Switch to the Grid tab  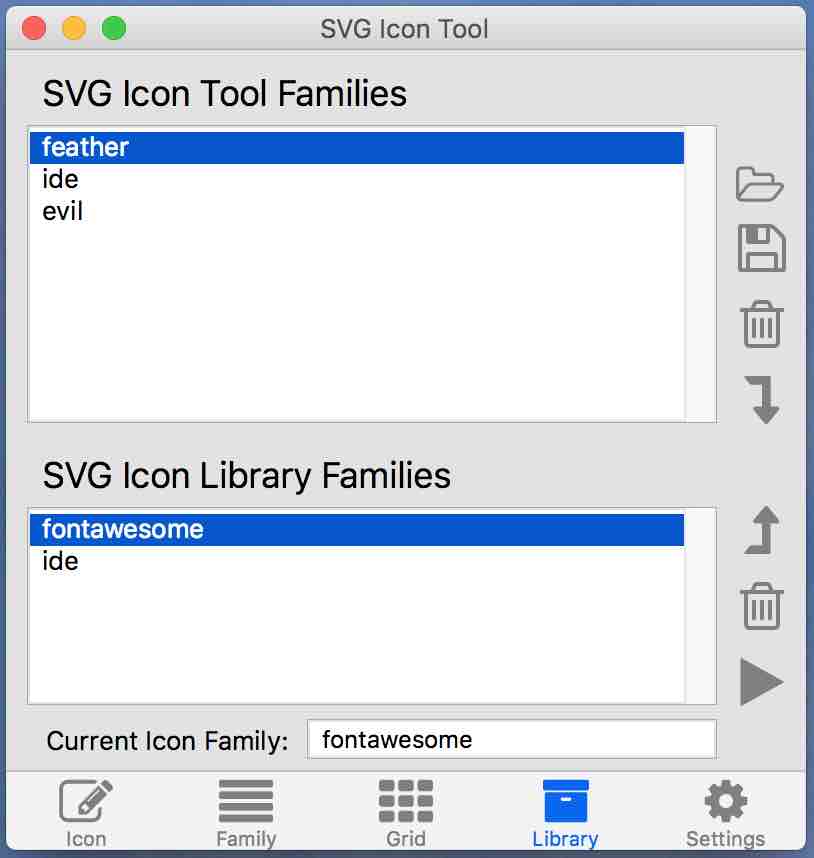406,812
